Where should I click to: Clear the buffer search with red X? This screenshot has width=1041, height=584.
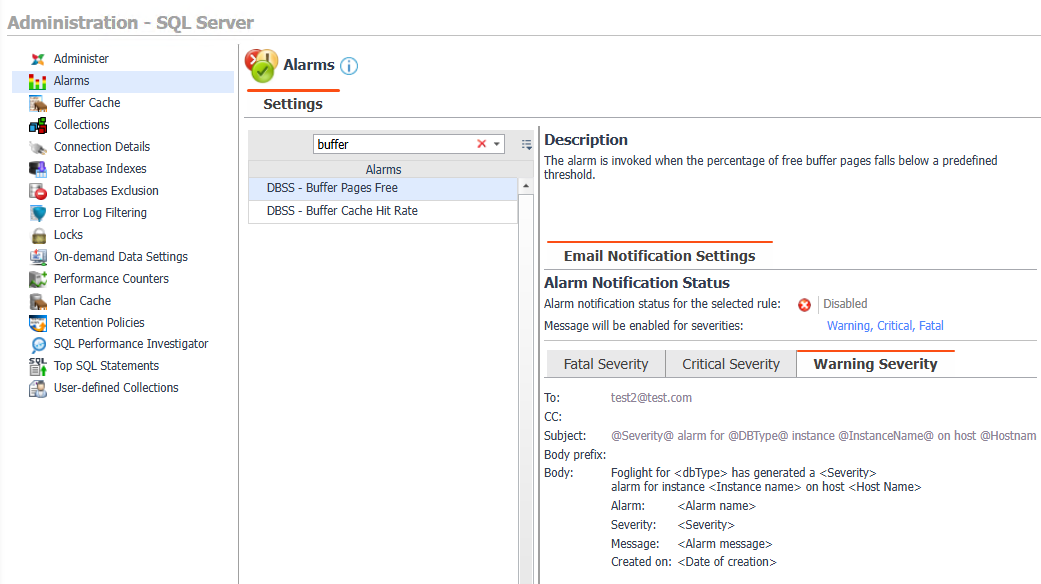pyautogui.click(x=482, y=144)
